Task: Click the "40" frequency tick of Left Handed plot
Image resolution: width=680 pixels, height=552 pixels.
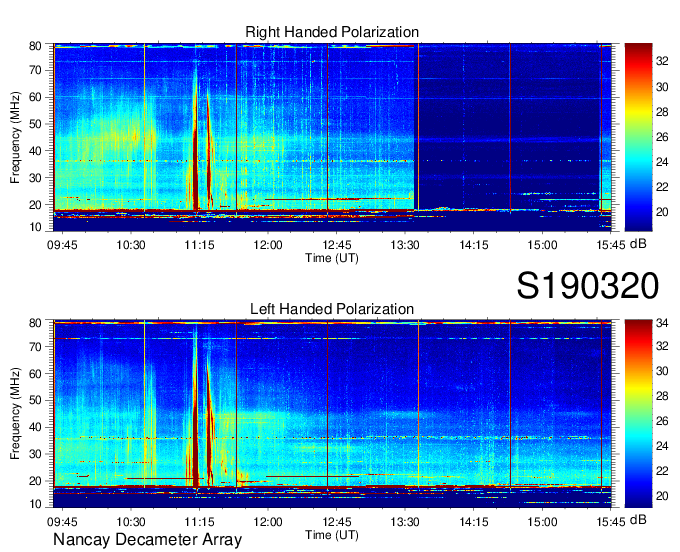Action: [x=35, y=427]
